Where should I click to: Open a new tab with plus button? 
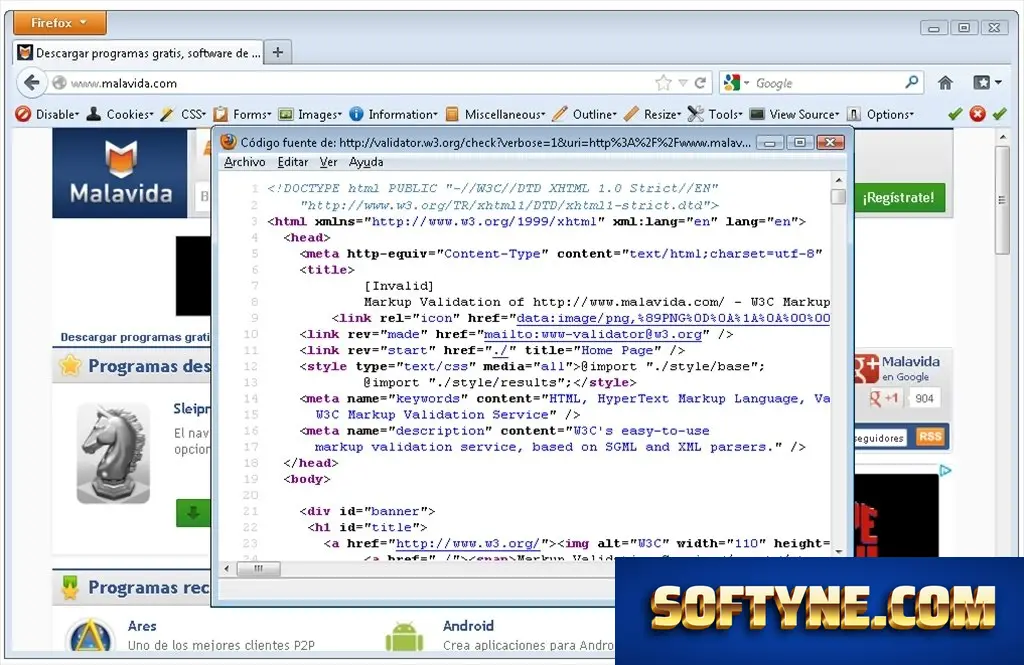278,52
